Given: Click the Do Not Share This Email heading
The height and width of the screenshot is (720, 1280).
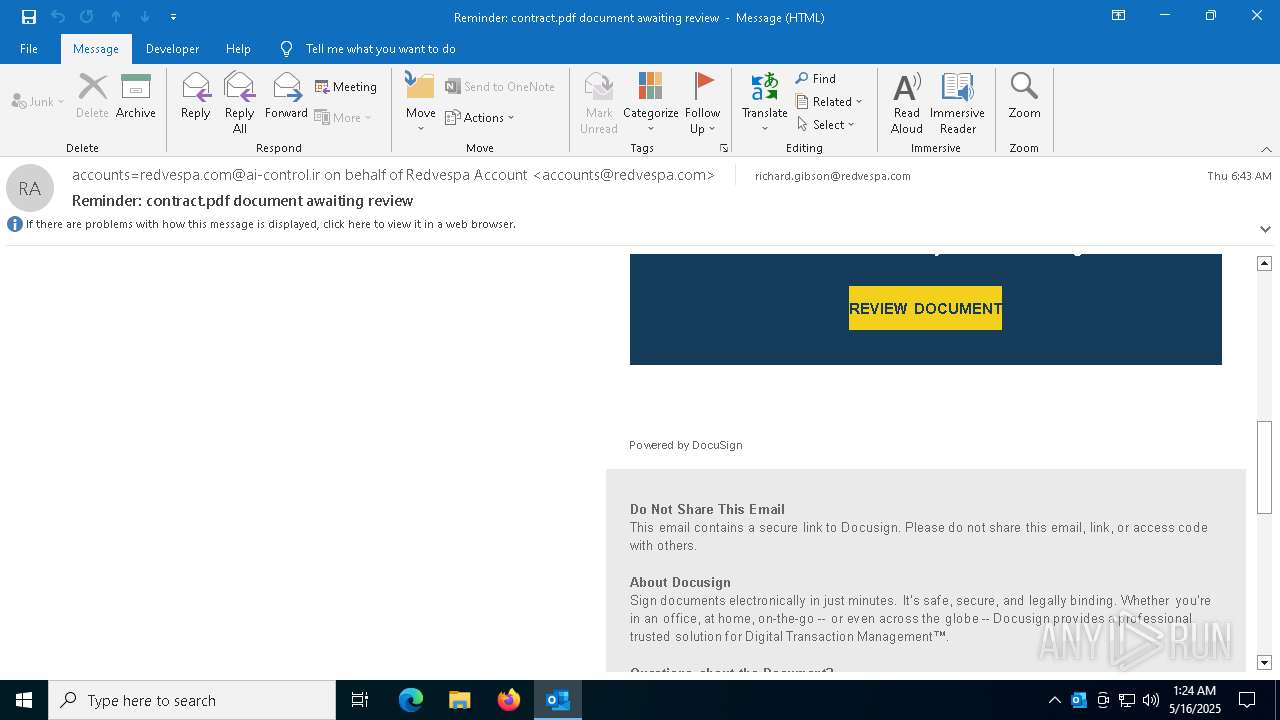Looking at the screenshot, I should pos(707,509).
